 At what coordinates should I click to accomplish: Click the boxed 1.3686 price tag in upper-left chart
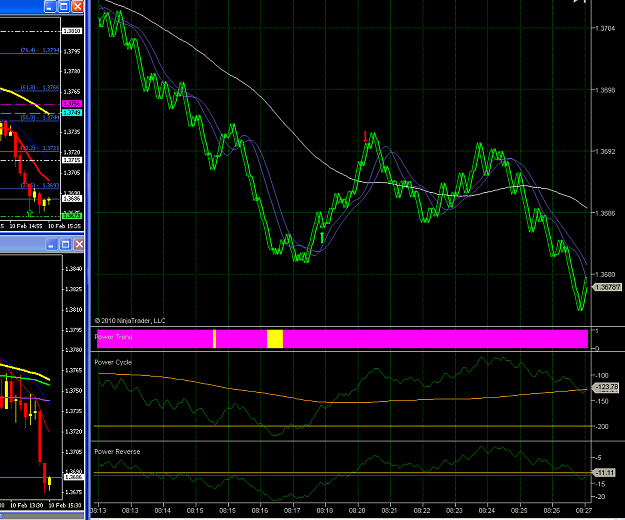72,198
